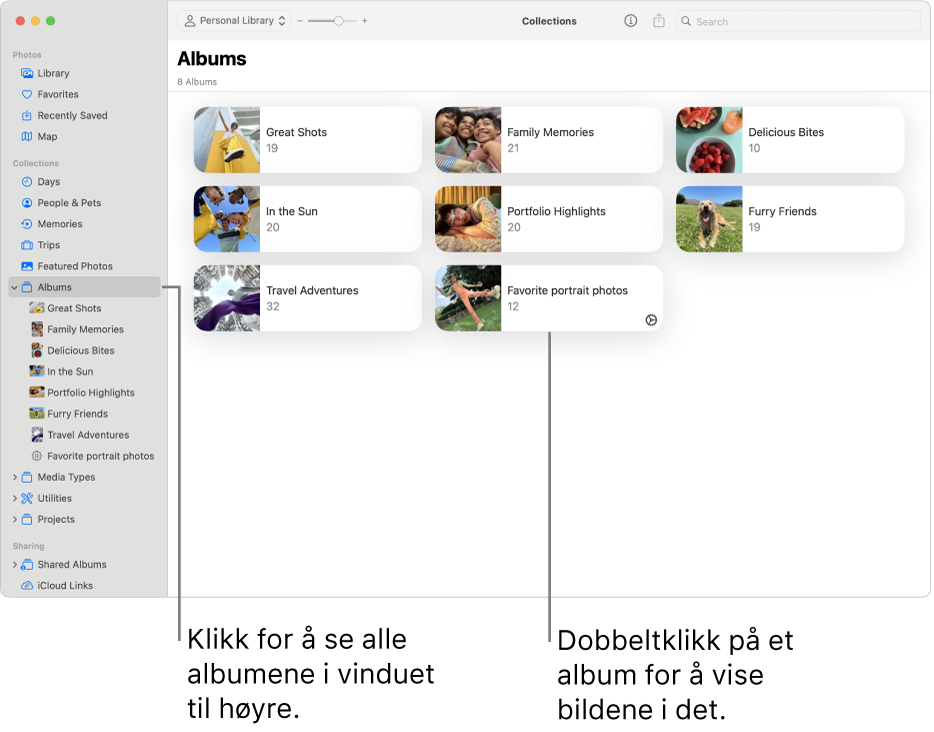Click the Favorites heart icon
The image size is (934, 732).
coord(27,94)
